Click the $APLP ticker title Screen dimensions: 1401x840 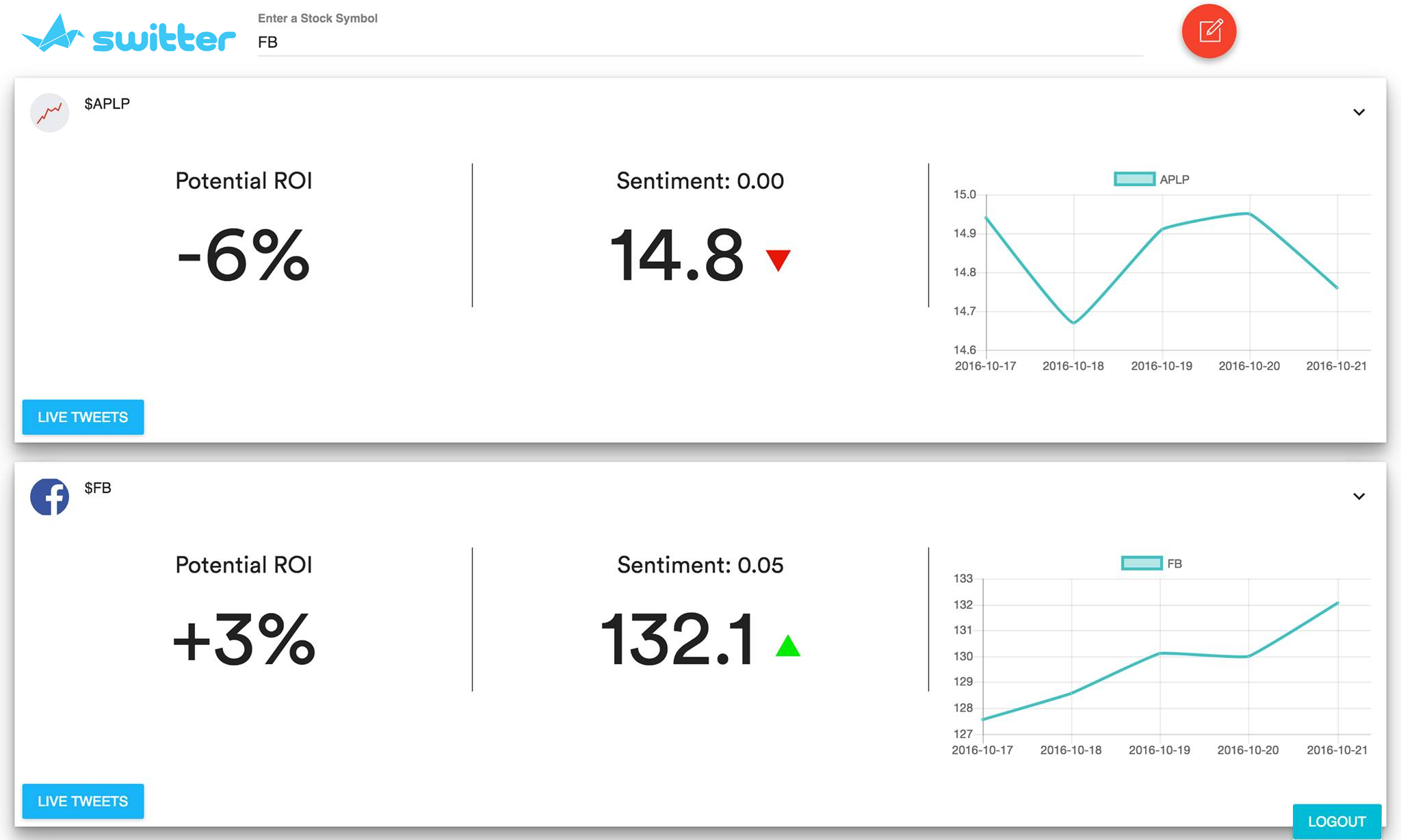(x=107, y=104)
